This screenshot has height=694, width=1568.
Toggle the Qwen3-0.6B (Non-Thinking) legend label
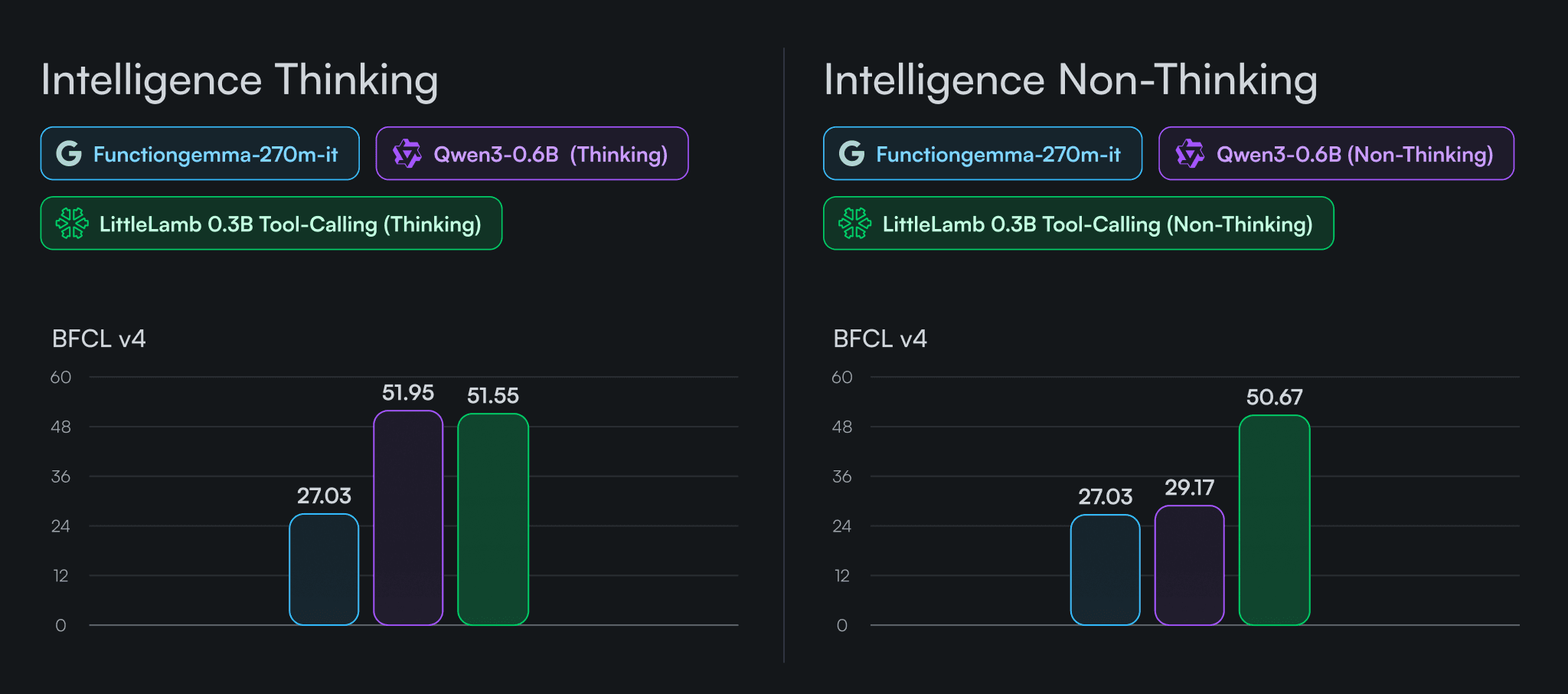(1354, 154)
